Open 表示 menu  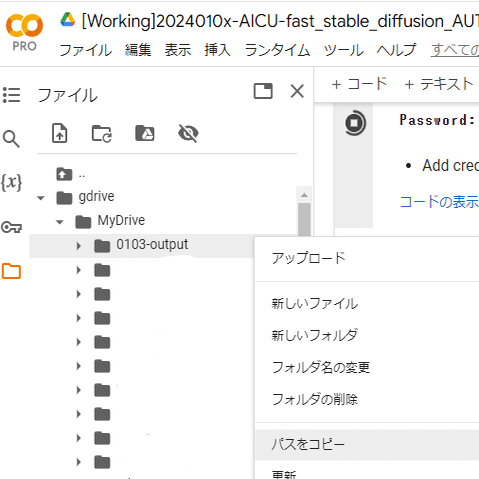(x=178, y=50)
